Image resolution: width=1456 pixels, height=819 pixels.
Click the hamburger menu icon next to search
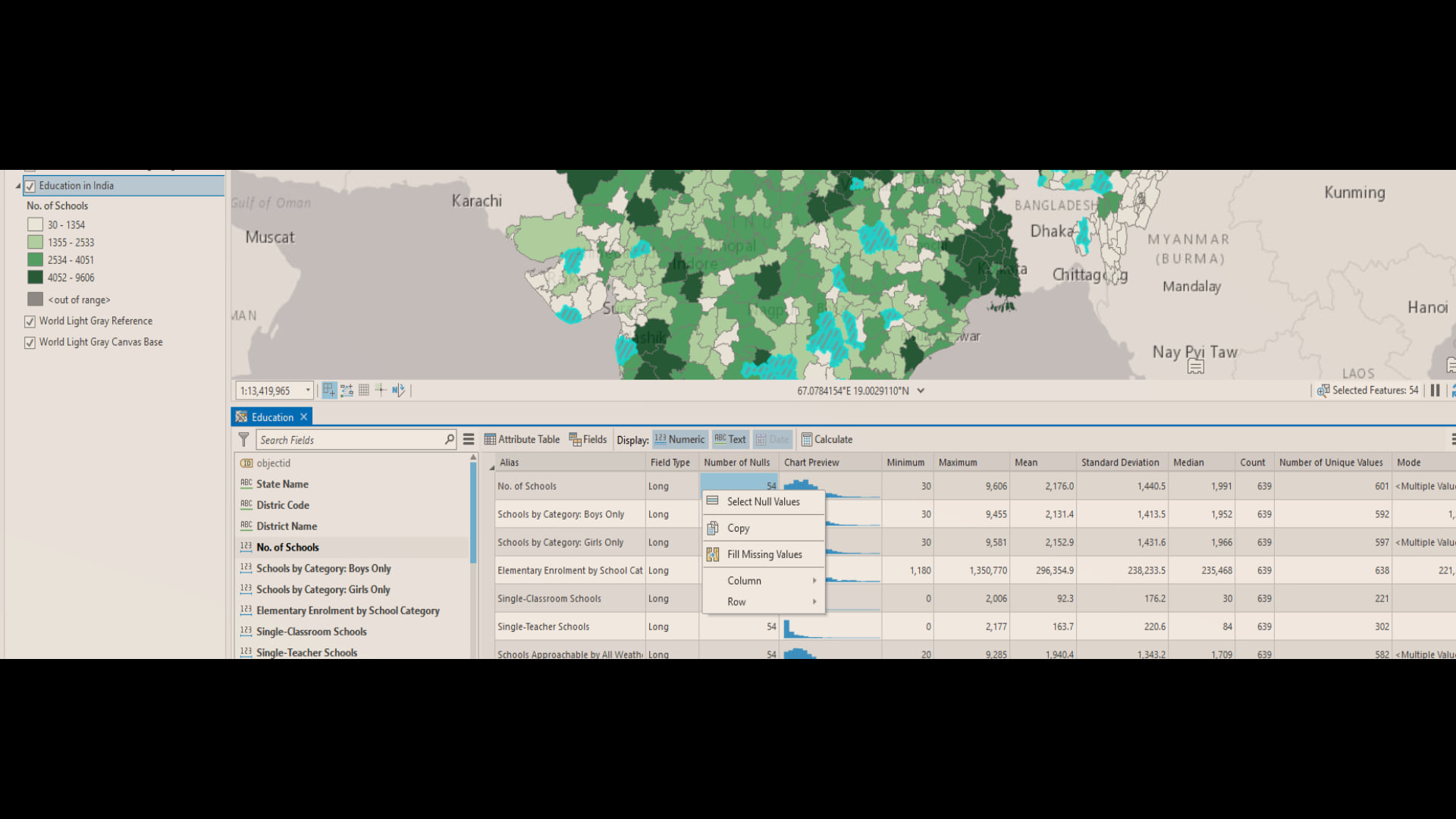pyautogui.click(x=469, y=438)
